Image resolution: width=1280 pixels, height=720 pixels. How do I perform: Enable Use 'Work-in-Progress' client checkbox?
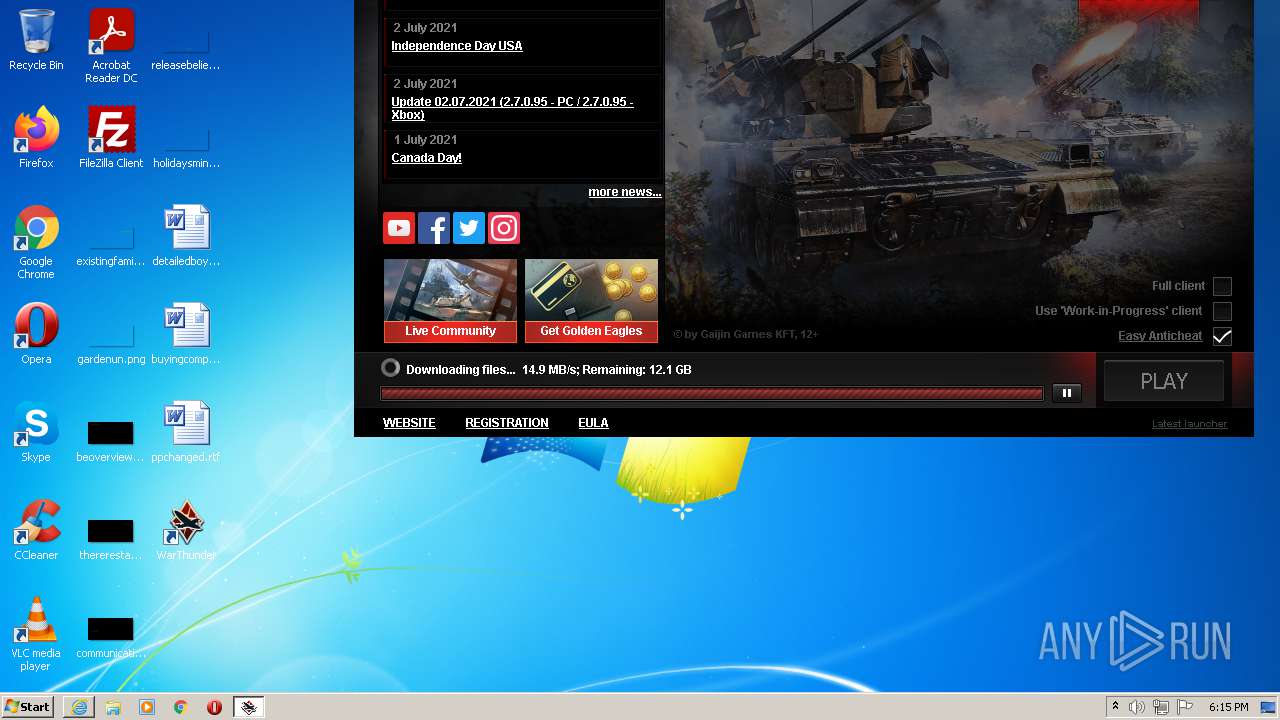(x=1222, y=311)
